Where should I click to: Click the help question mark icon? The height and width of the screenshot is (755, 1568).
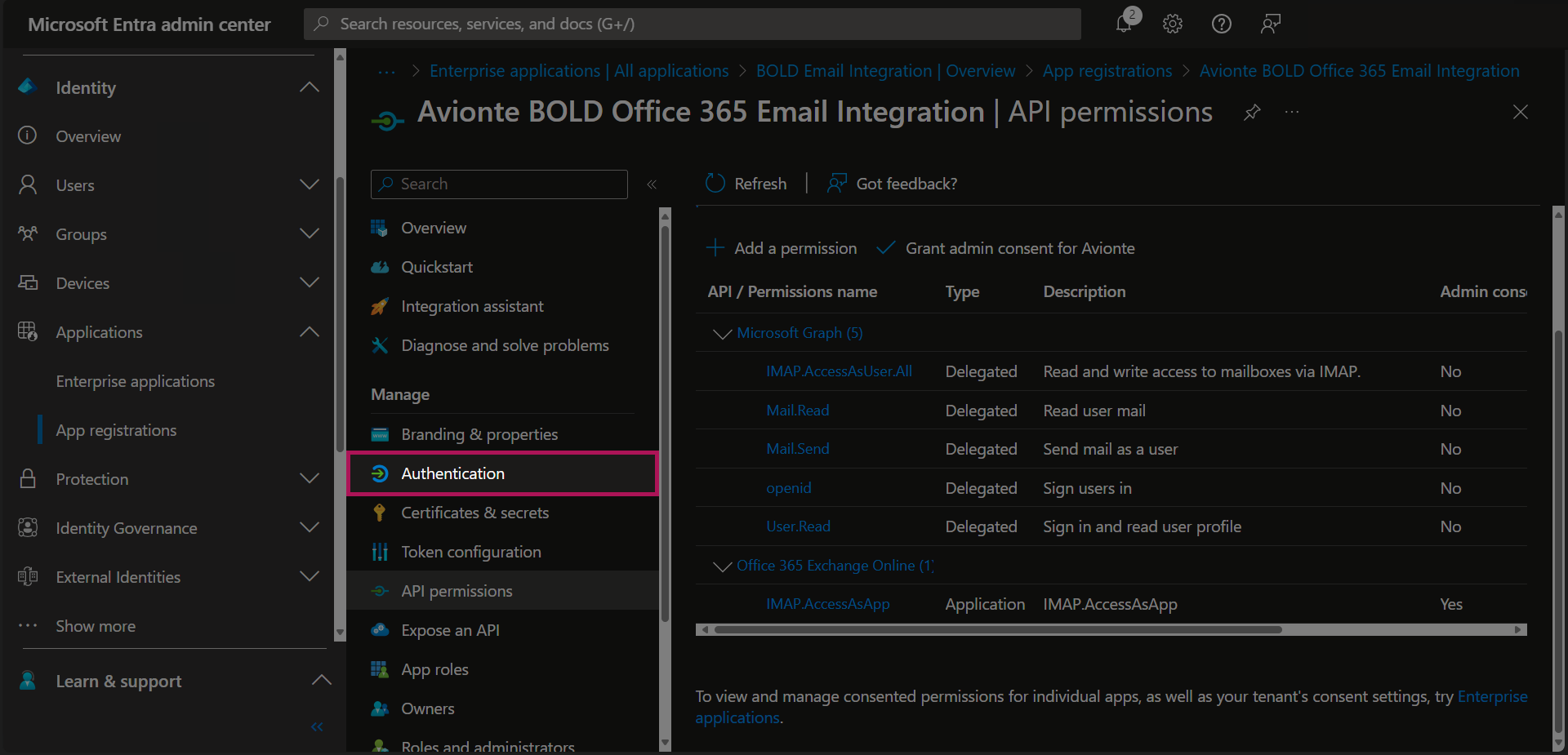point(1221,24)
